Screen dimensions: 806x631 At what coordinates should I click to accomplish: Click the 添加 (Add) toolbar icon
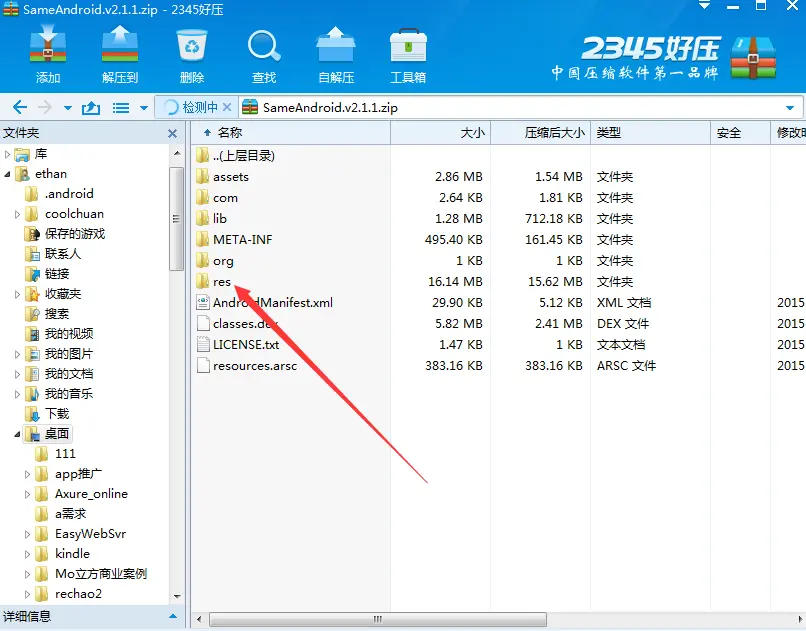click(48, 46)
